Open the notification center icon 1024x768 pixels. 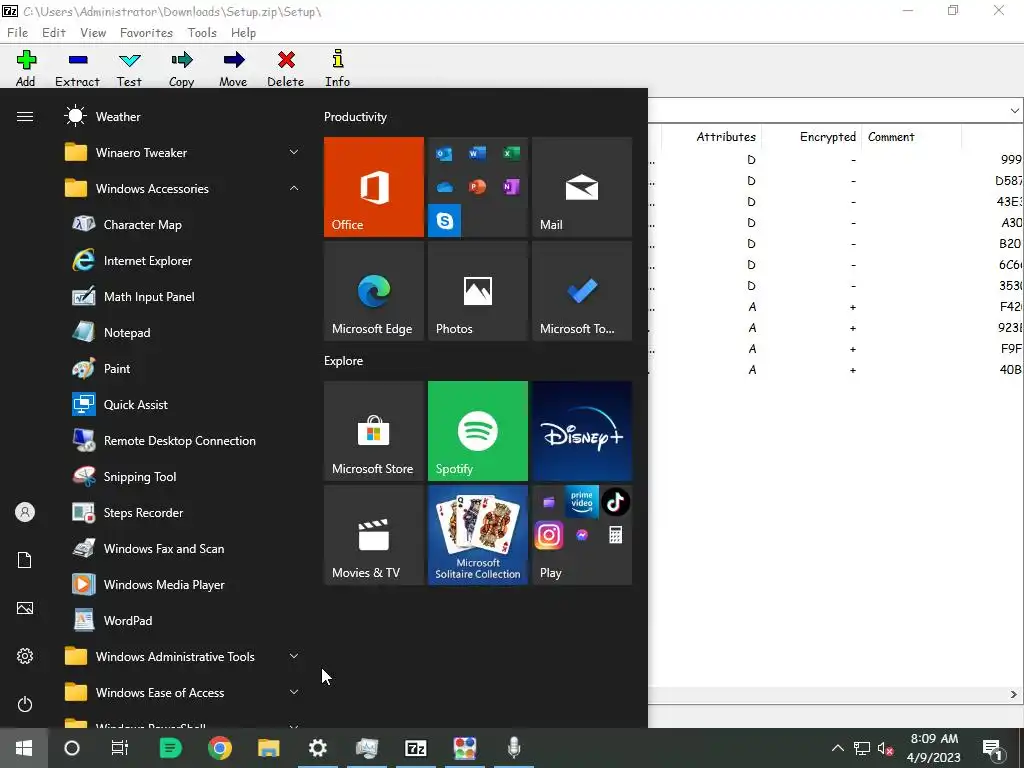pos(993,748)
